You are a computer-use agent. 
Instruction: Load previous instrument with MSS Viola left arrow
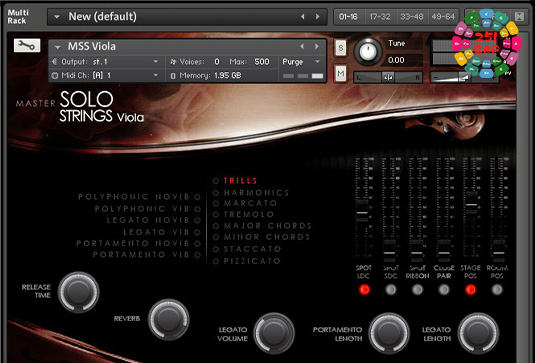tap(302, 46)
